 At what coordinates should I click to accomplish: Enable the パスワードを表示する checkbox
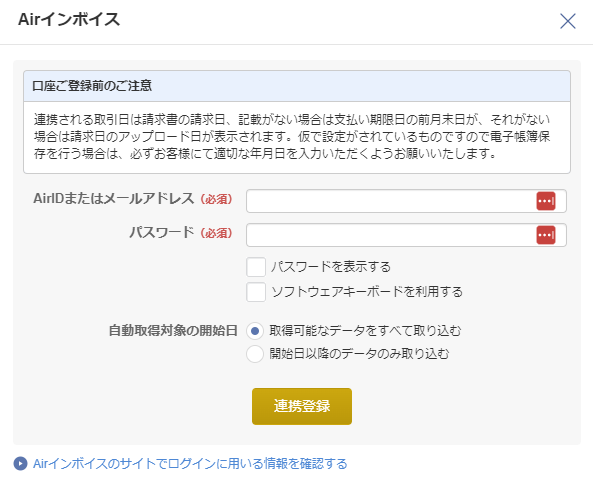pyautogui.click(x=256, y=267)
